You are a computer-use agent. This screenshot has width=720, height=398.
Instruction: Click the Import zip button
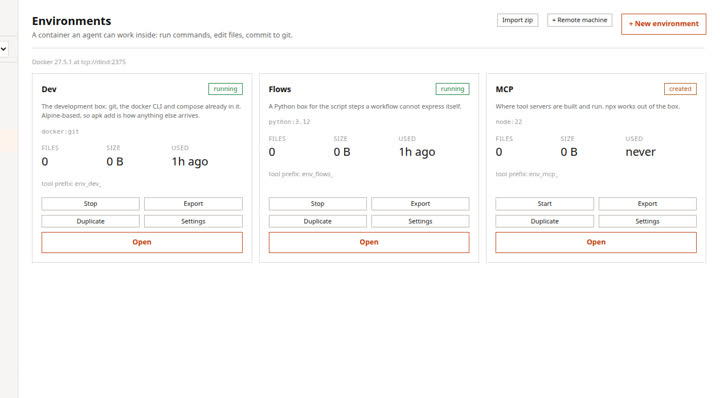[517, 20]
